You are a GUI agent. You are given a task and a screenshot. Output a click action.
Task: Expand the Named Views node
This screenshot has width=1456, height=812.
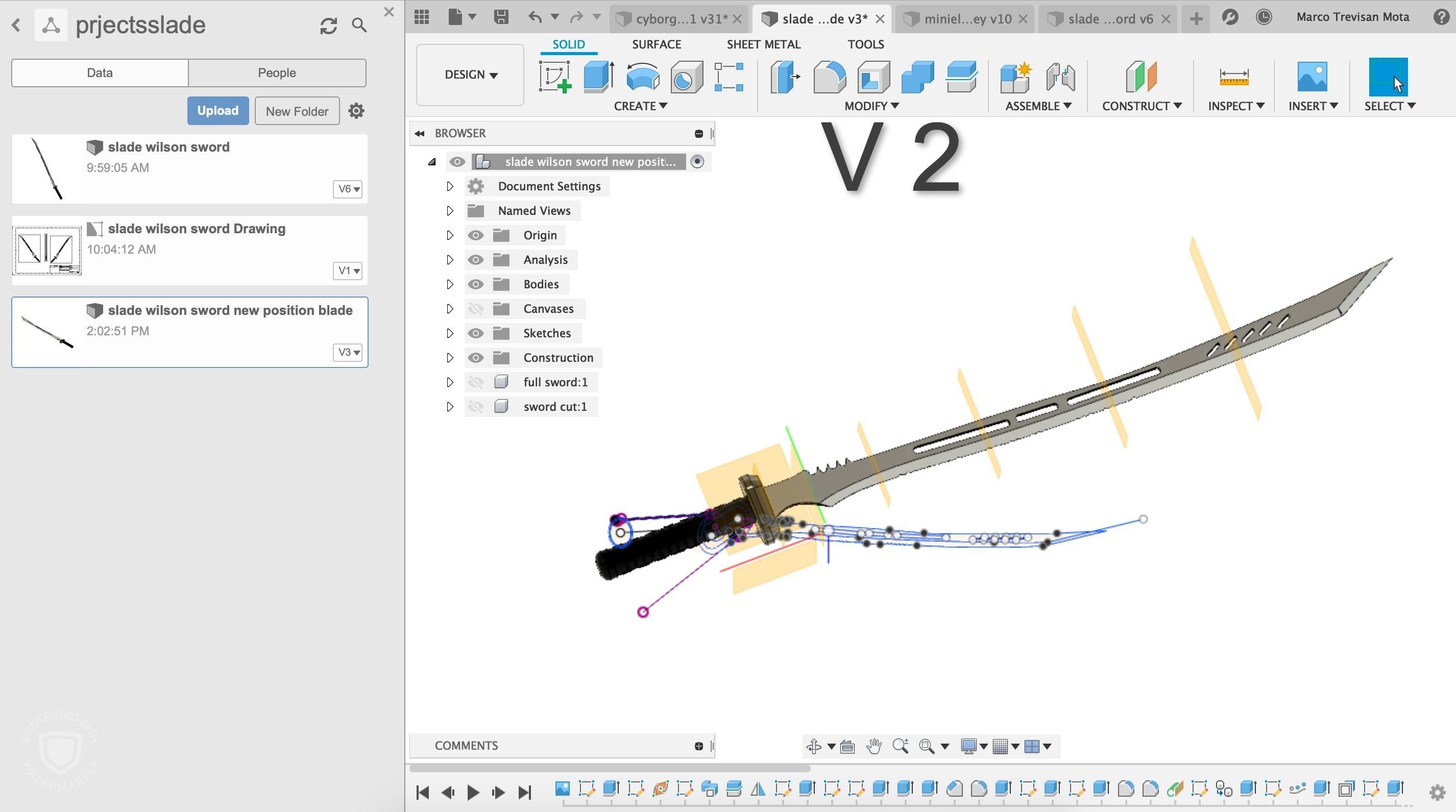click(450, 211)
